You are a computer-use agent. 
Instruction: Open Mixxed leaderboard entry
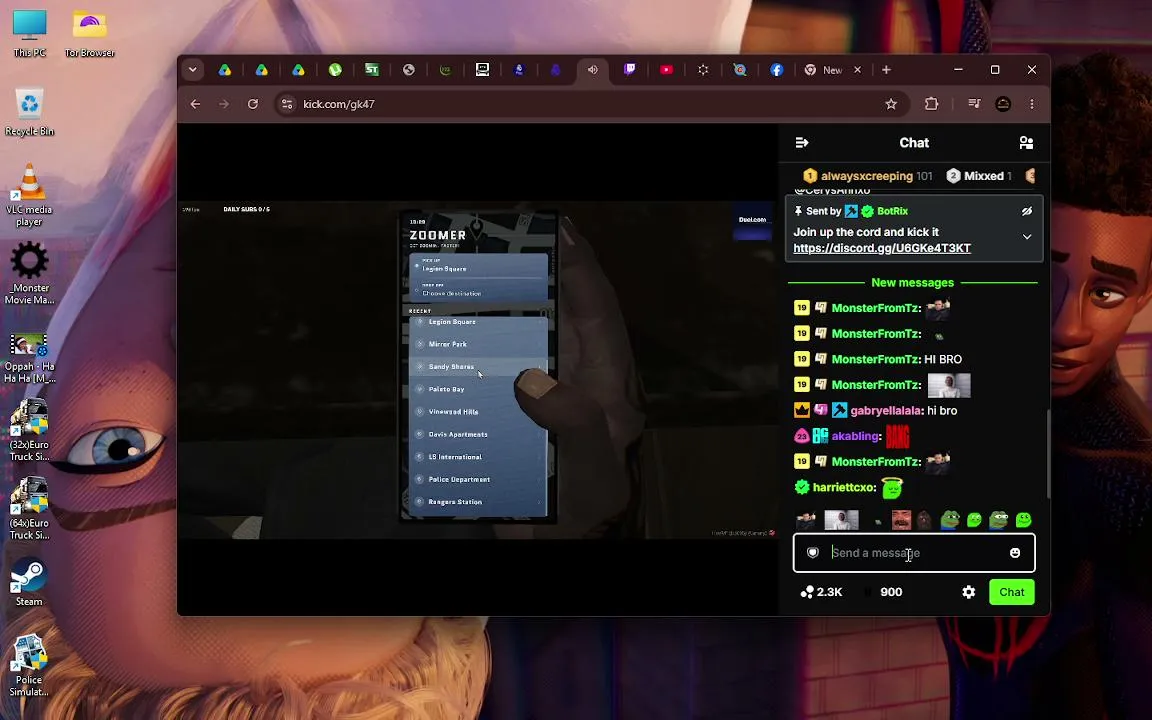pos(979,176)
